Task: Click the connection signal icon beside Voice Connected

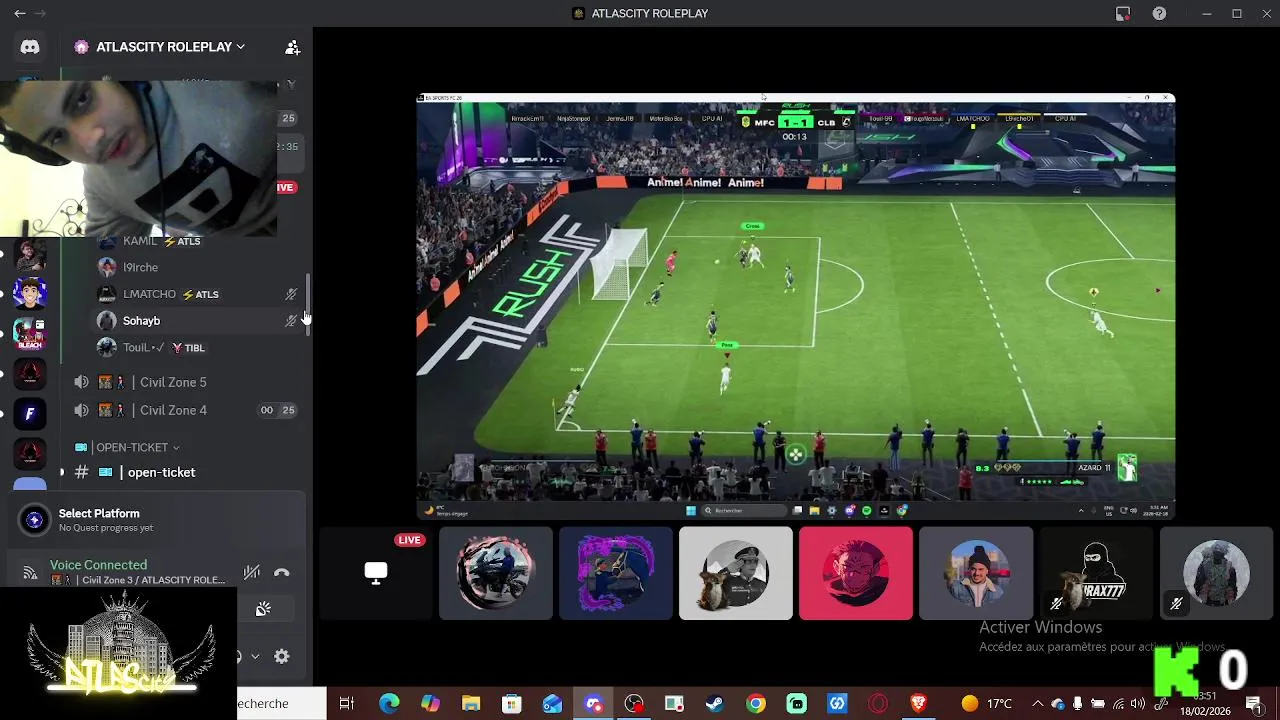Action: pos(30,573)
